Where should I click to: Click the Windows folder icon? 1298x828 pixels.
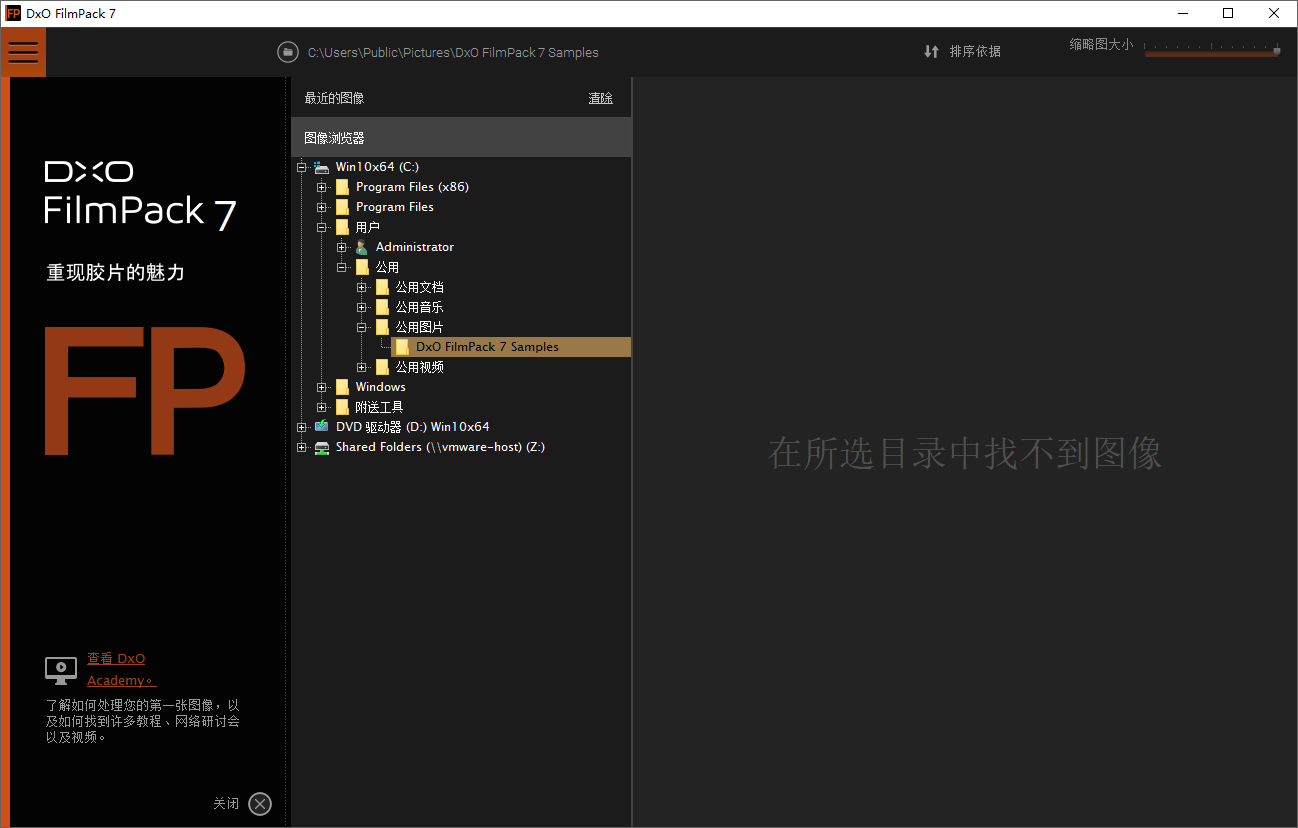point(342,387)
